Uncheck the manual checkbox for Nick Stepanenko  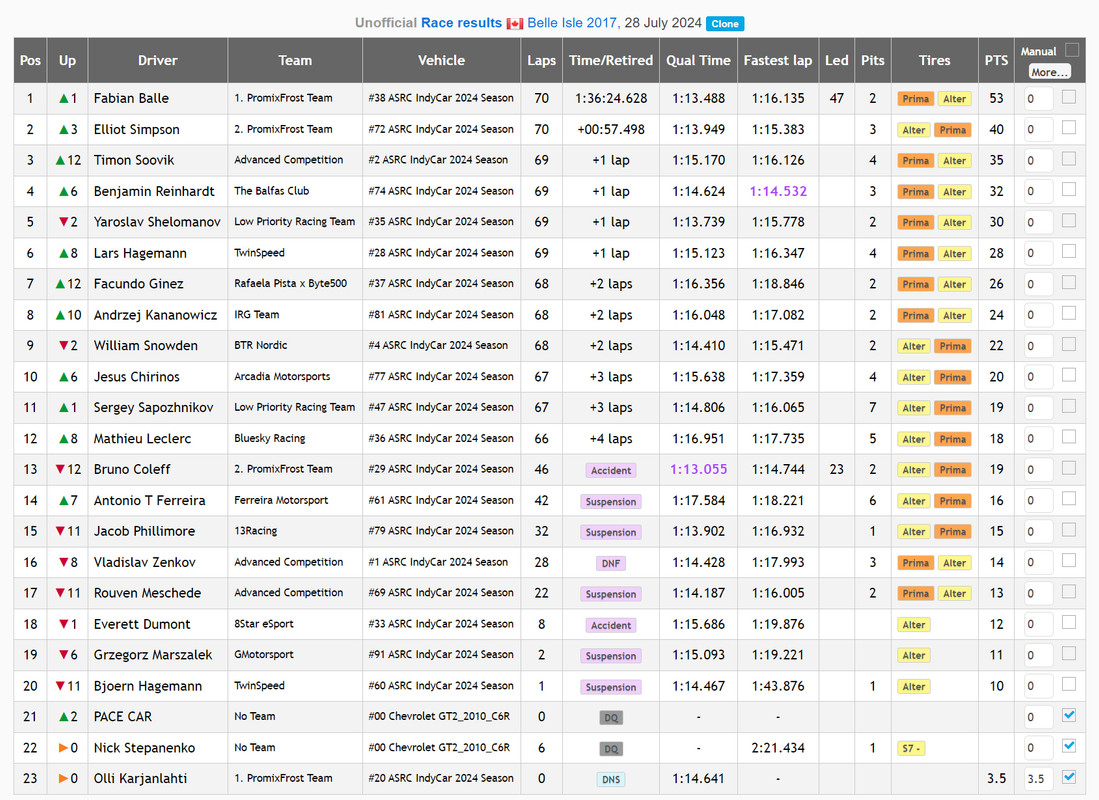pyautogui.click(x=1069, y=746)
